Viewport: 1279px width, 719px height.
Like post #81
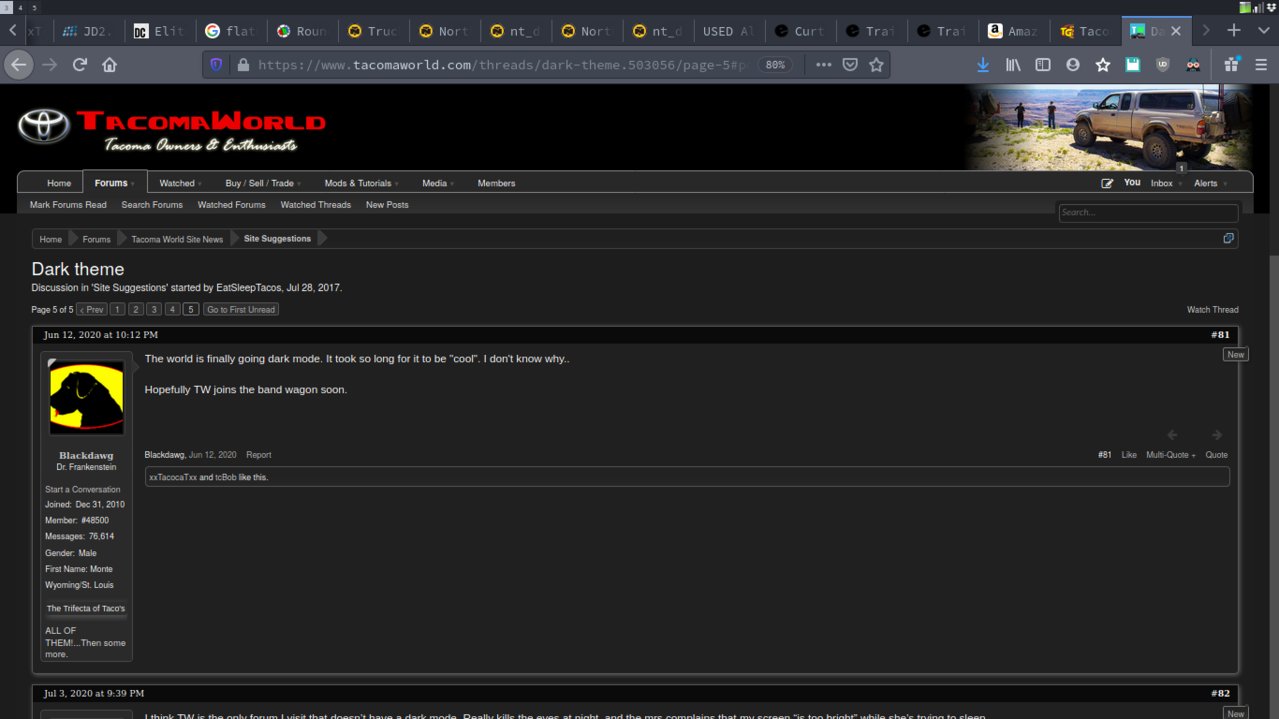(x=1129, y=455)
